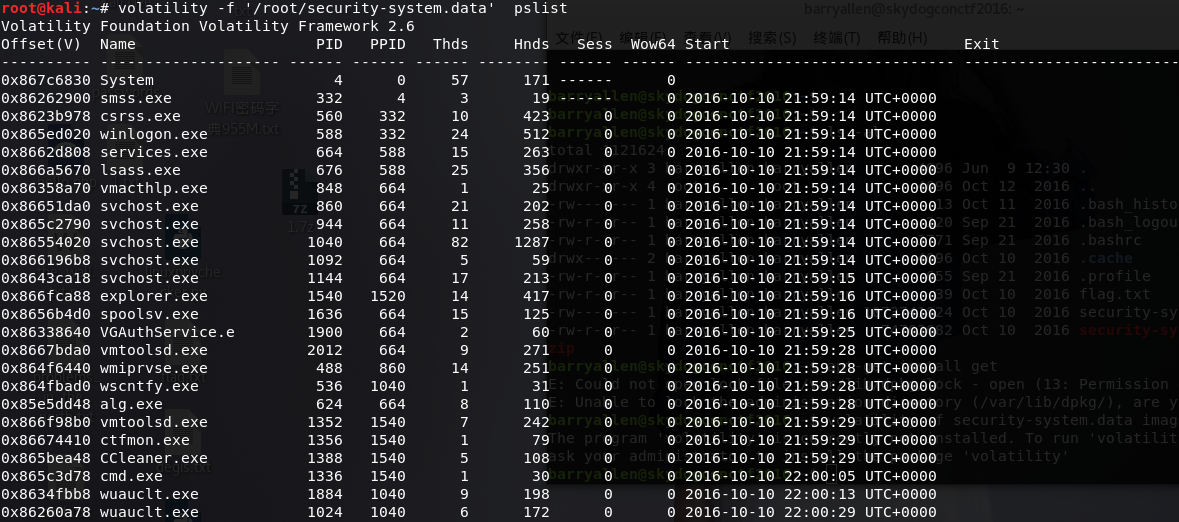Click wuauclt.exe in the PID 1024 row
Viewport: 1179px width, 522px height.
coord(149,513)
